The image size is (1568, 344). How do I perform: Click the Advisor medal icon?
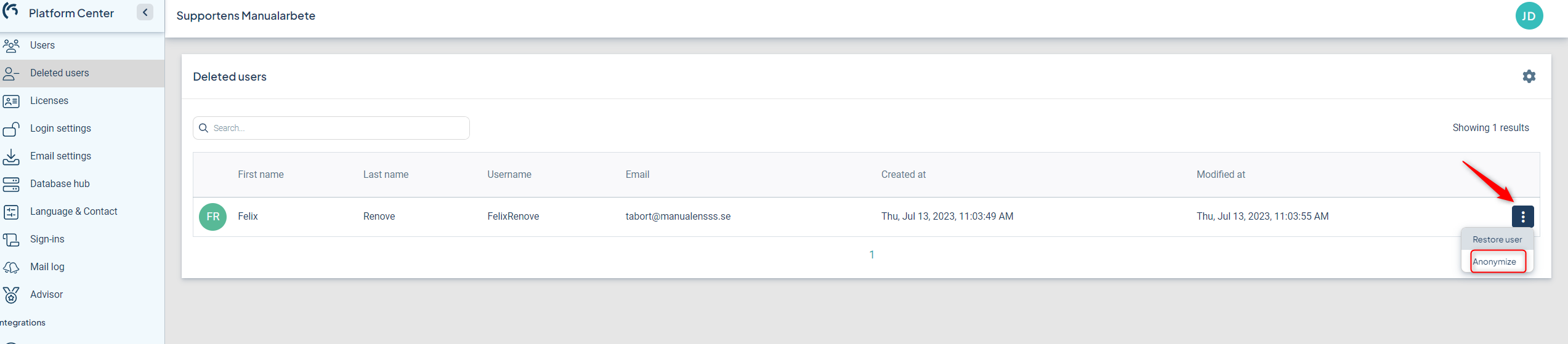(11, 295)
